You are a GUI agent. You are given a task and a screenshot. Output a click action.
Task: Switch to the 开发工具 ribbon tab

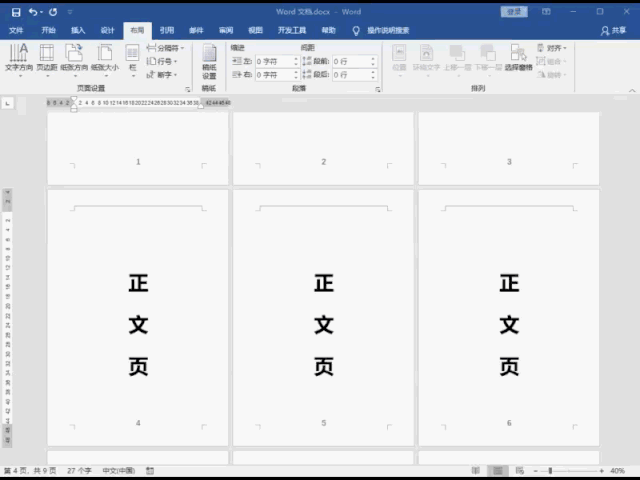[x=292, y=30]
